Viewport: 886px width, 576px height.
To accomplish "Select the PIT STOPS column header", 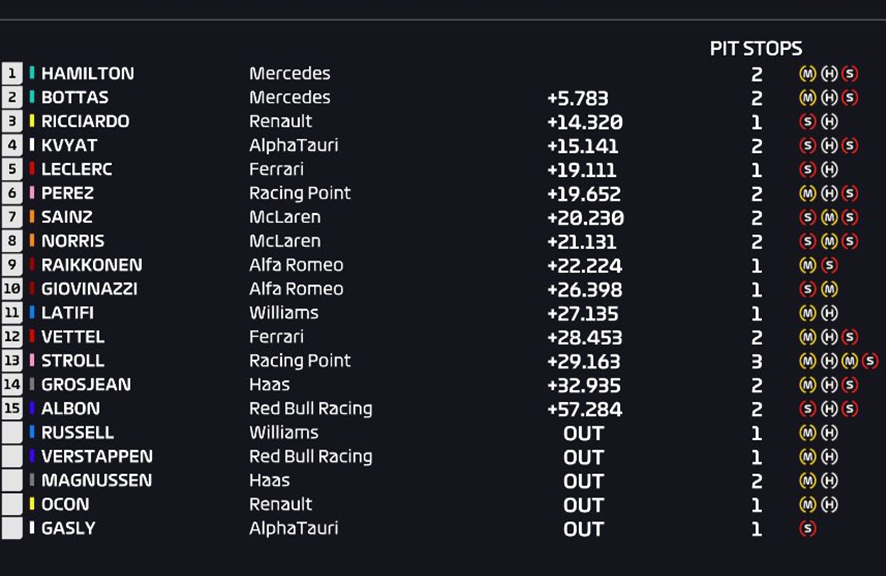I will 755,48.
